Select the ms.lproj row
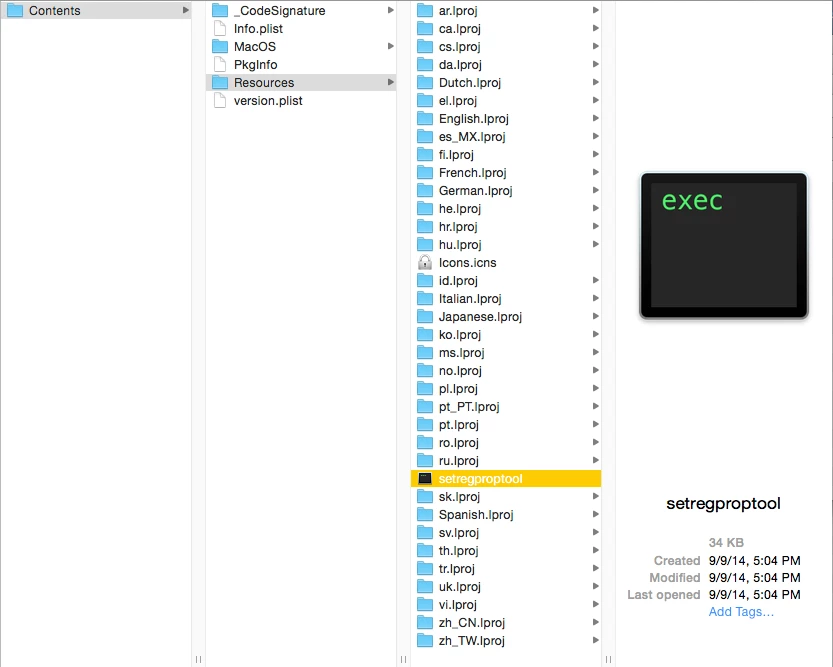The image size is (833, 667). [x=506, y=353]
